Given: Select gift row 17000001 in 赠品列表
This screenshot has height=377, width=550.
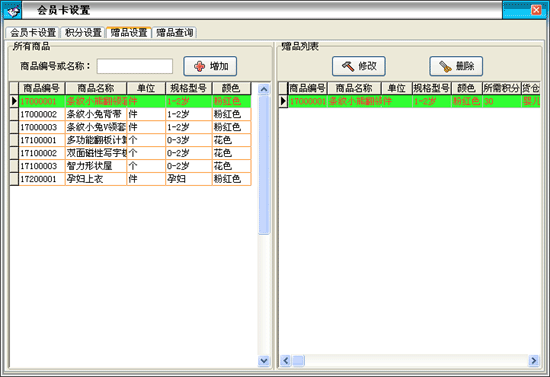Looking at the screenshot, I should point(409,101).
